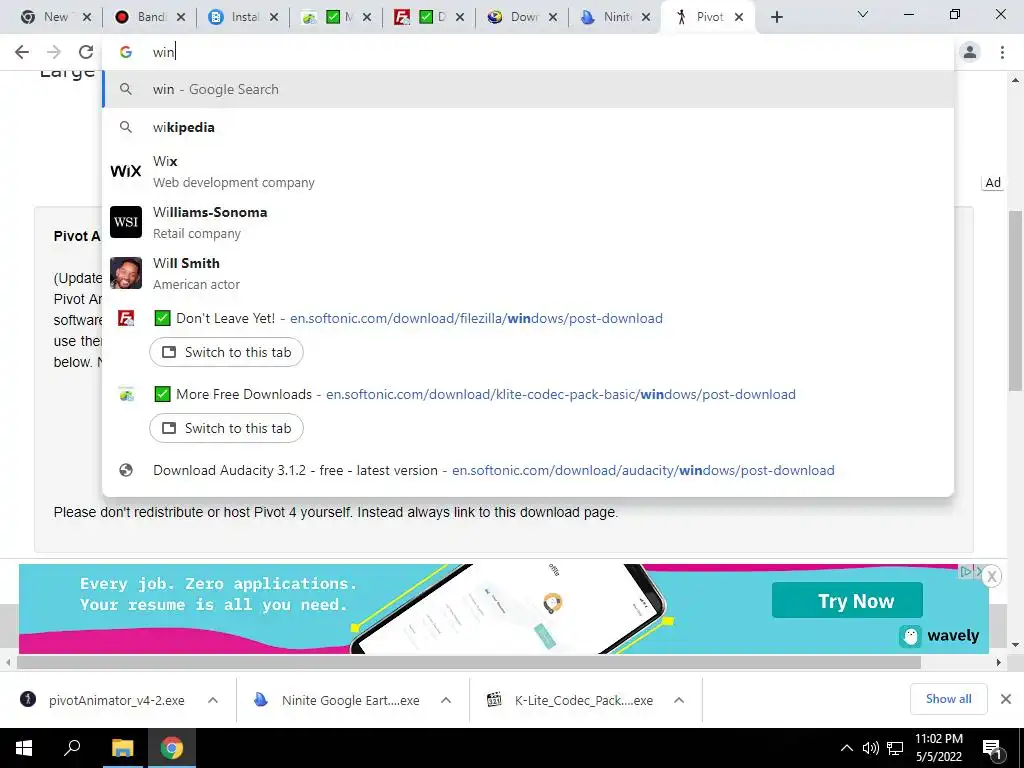Close the Ninite tab
This screenshot has width=1024, height=768.
tap(646, 17)
